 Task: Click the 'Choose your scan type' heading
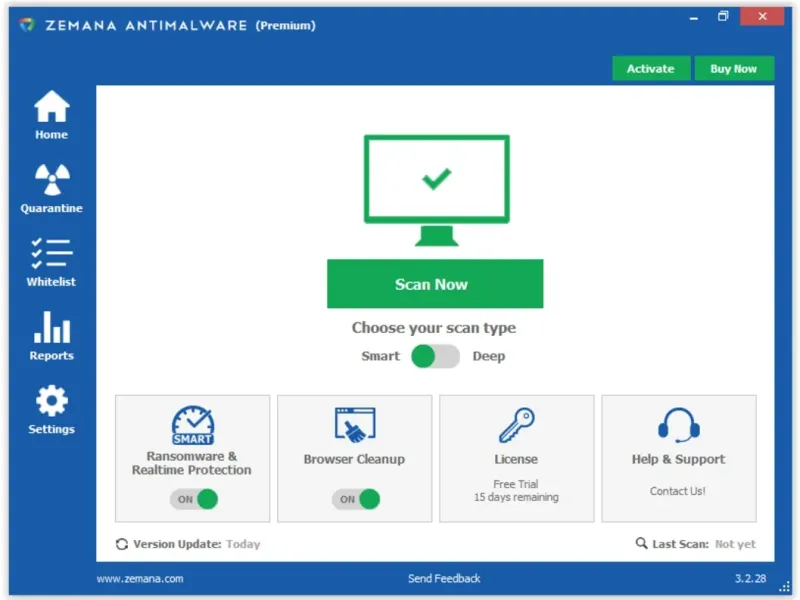[434, 328]
